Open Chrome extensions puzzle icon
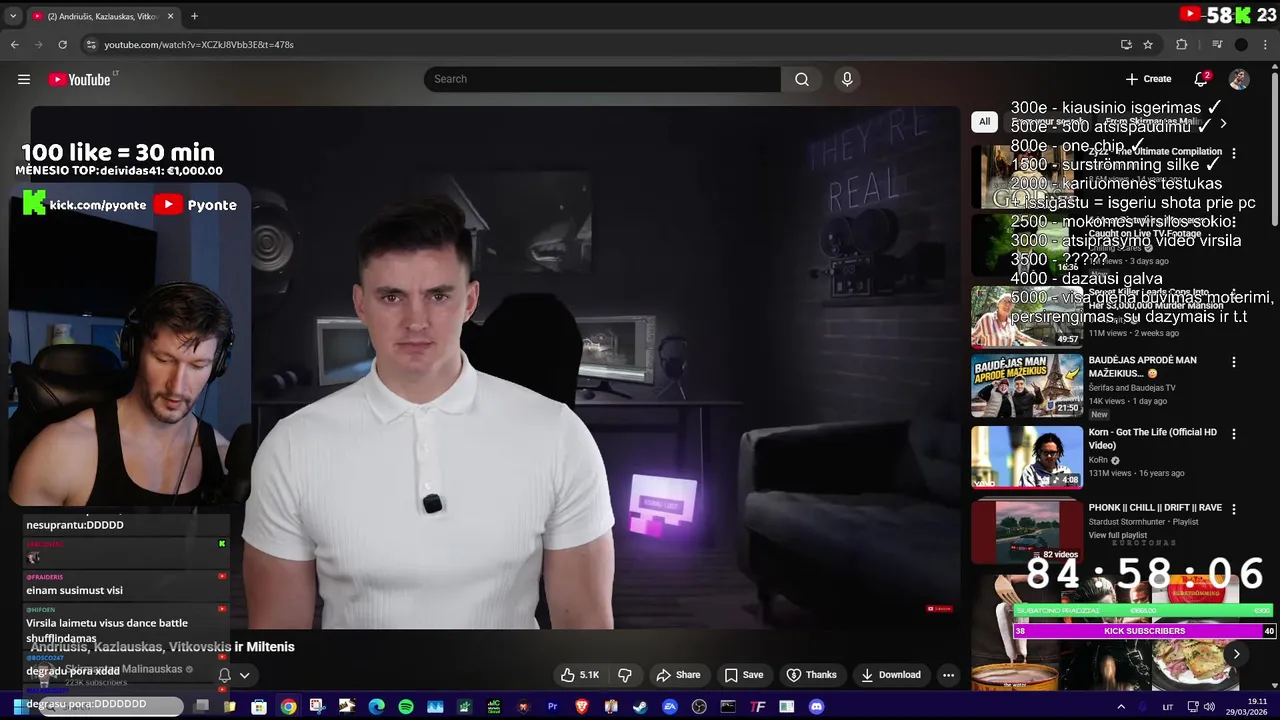 click(x=1181, y=44)
